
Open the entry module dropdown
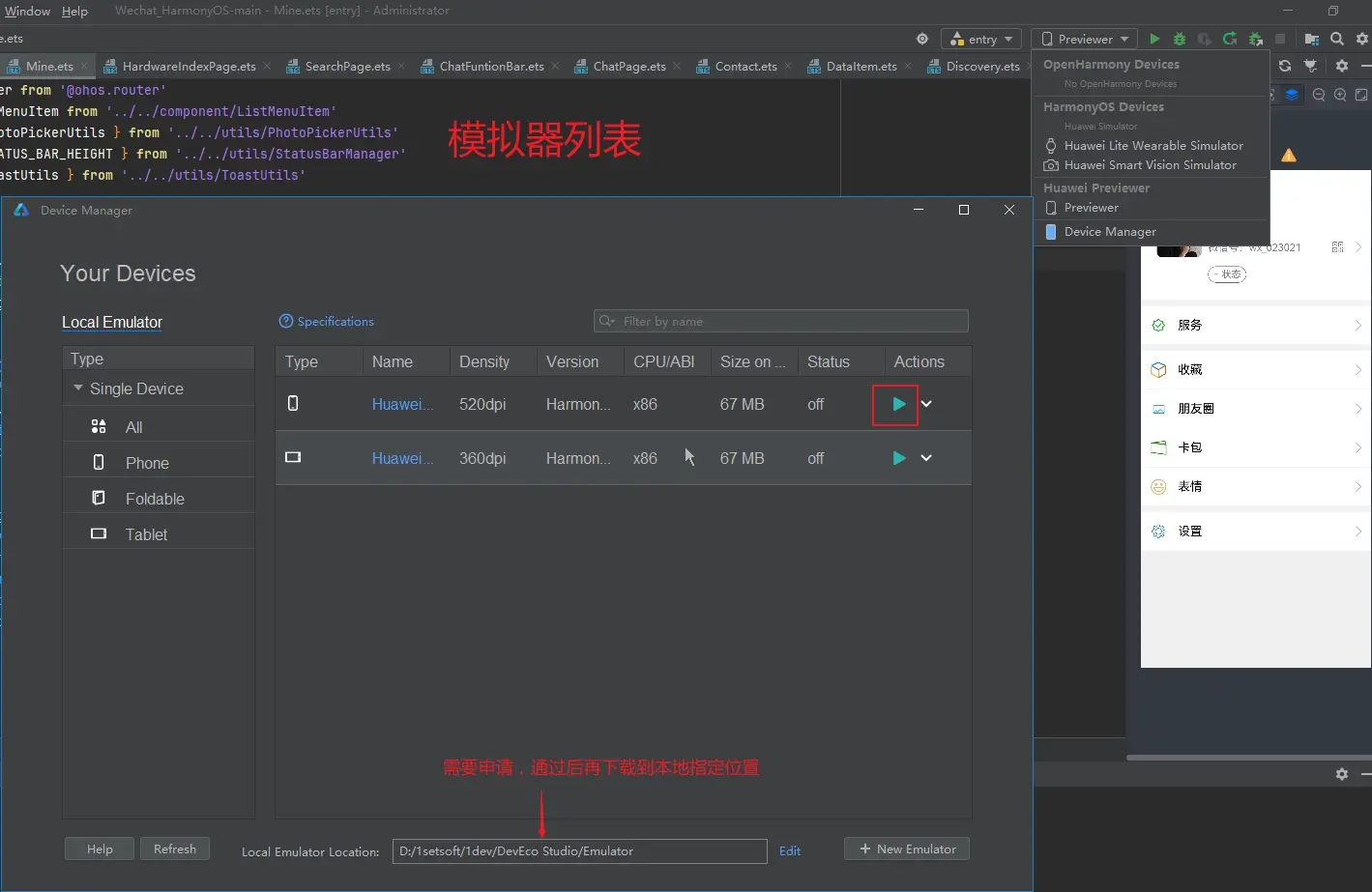981,39
